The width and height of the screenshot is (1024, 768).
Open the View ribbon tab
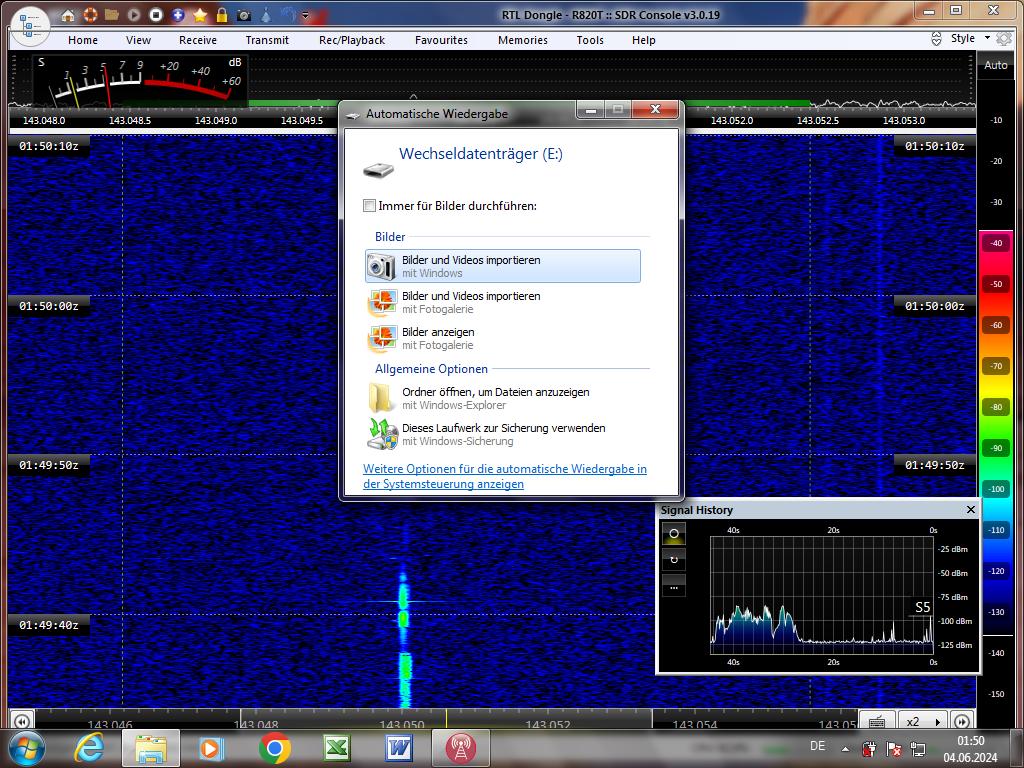point(138,40)
